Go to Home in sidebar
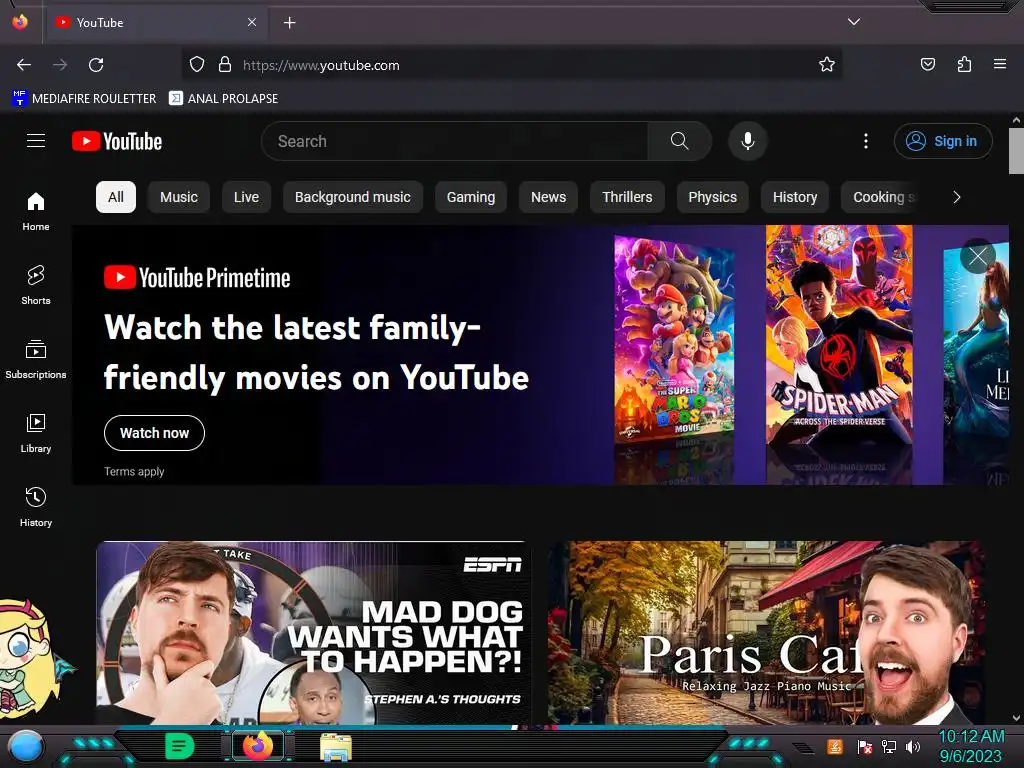 [36, 211]
